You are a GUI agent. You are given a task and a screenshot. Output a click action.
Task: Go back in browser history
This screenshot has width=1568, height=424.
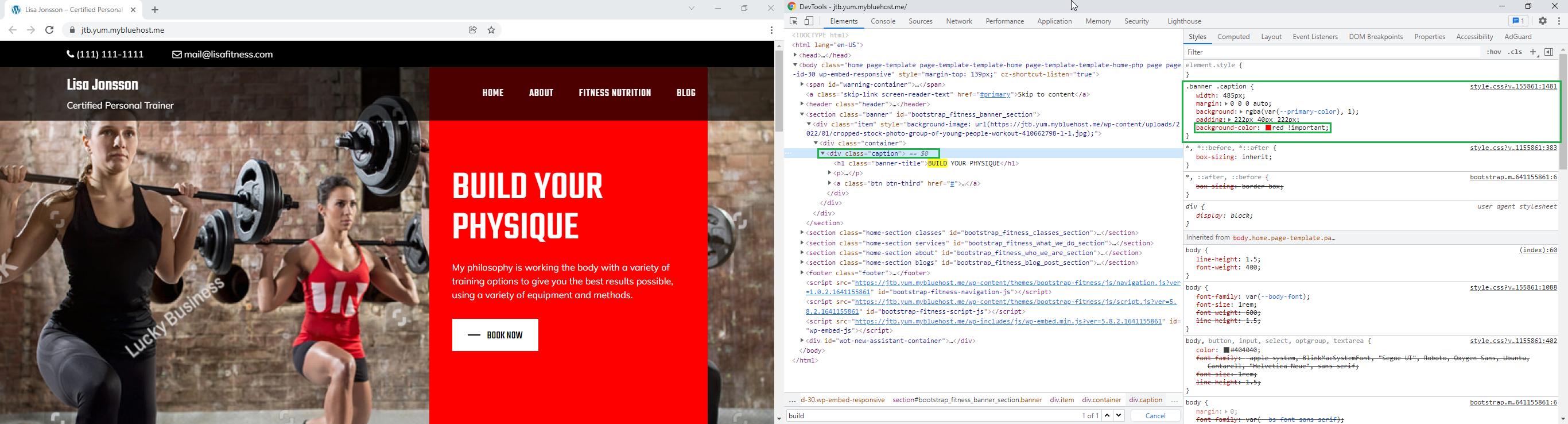tap(12, 30)
